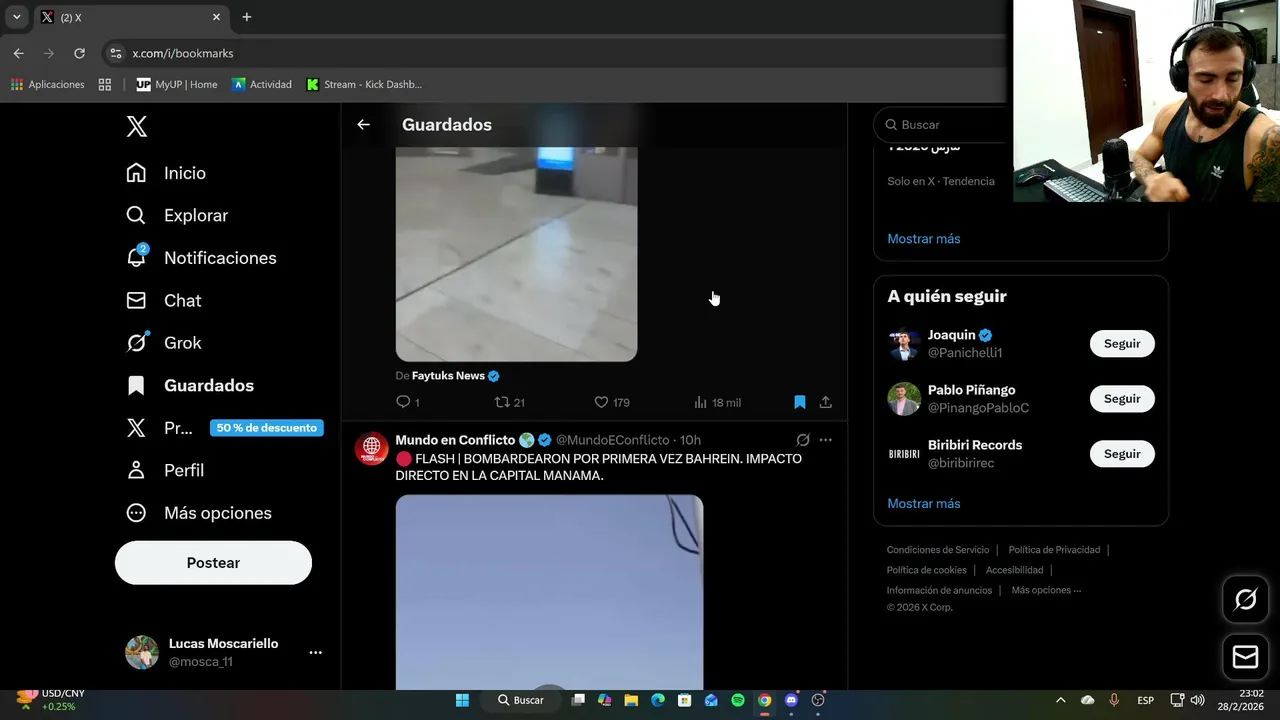Click Mostrar más under A quién seguir

click(x=924, y=504)
